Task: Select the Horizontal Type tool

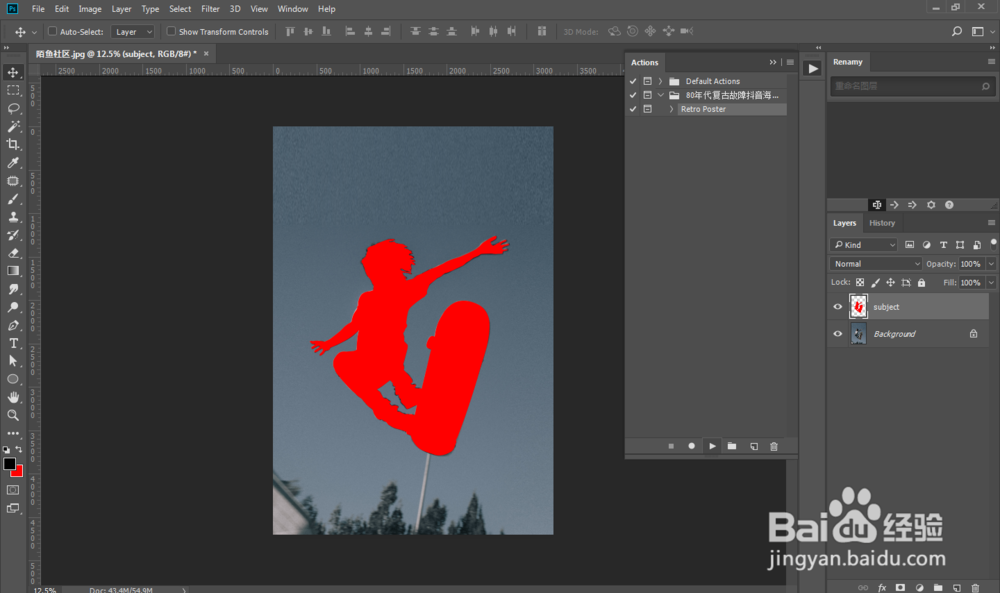Action: pos(13,343)
